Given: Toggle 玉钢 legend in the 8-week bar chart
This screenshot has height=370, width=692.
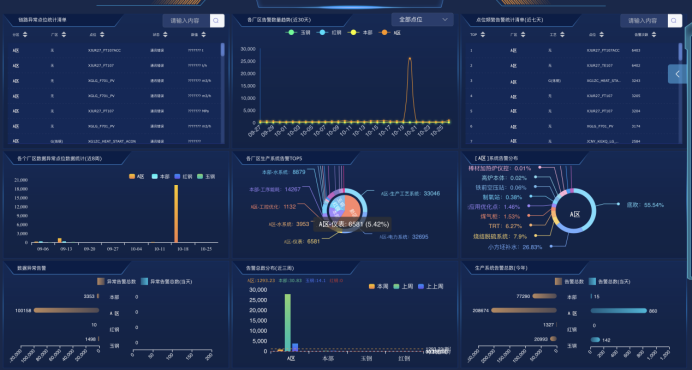Looking at the screenshot, I should pos(206,177).
